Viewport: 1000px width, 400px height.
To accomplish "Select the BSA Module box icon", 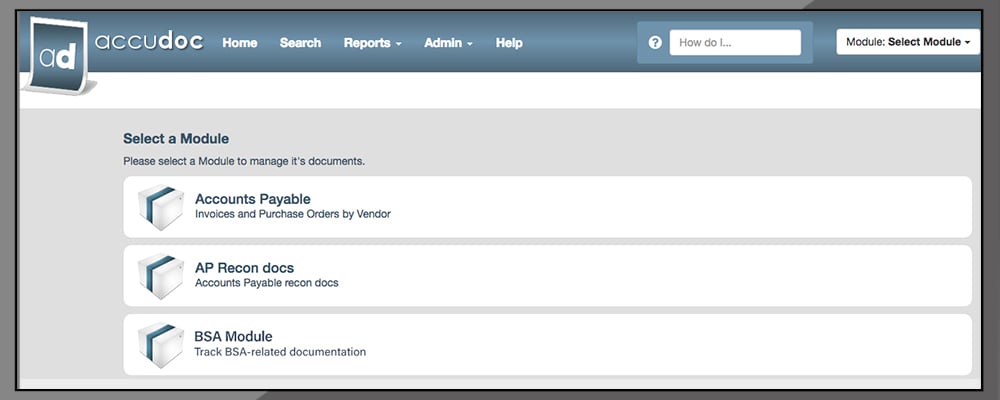I will [x=160, y=345].
